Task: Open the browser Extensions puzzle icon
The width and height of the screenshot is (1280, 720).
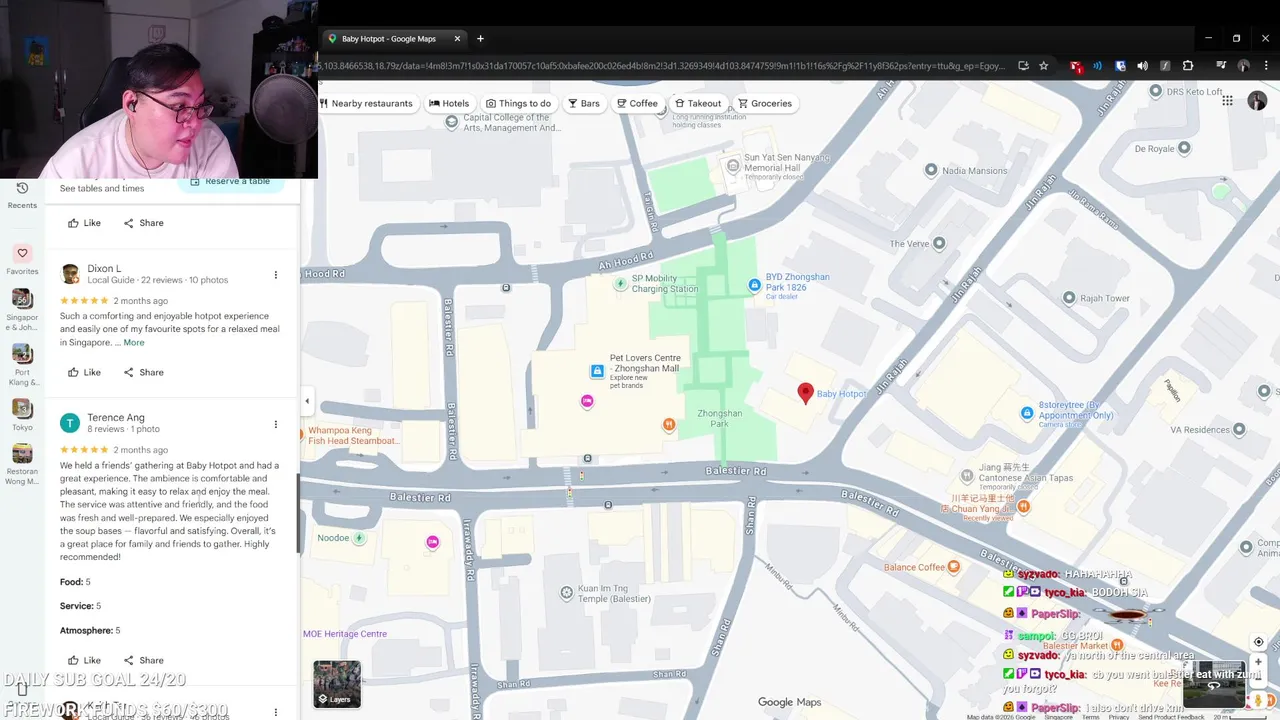Action: coord(1188,66)
